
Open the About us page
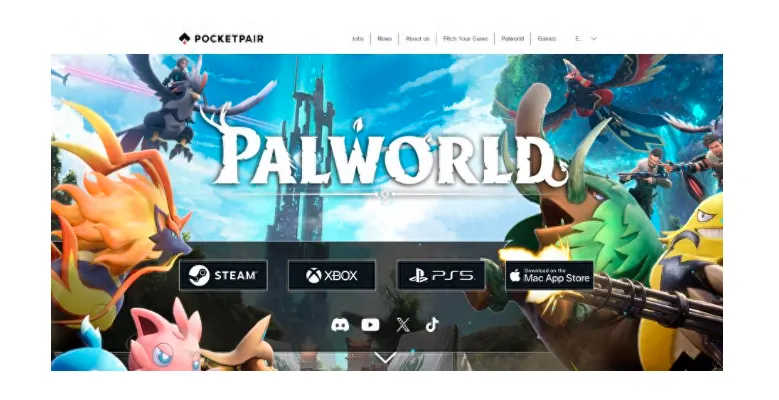tap(417, 38)
